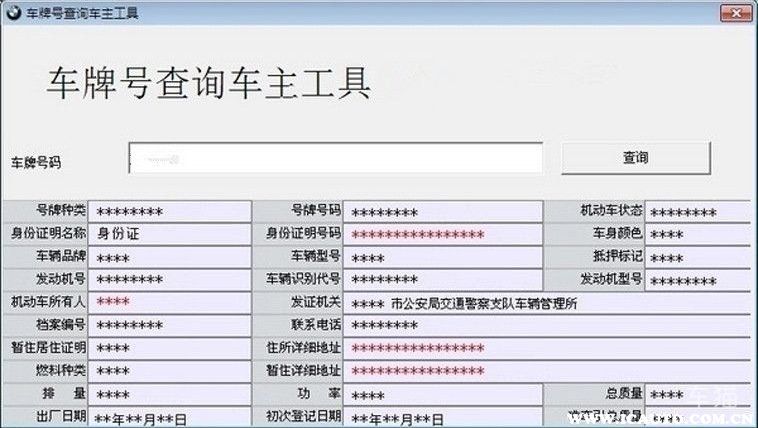The height and width of the screenshot is (428, 758).
Task: Click the 车辆型号 value field
Action: (441, 257)
